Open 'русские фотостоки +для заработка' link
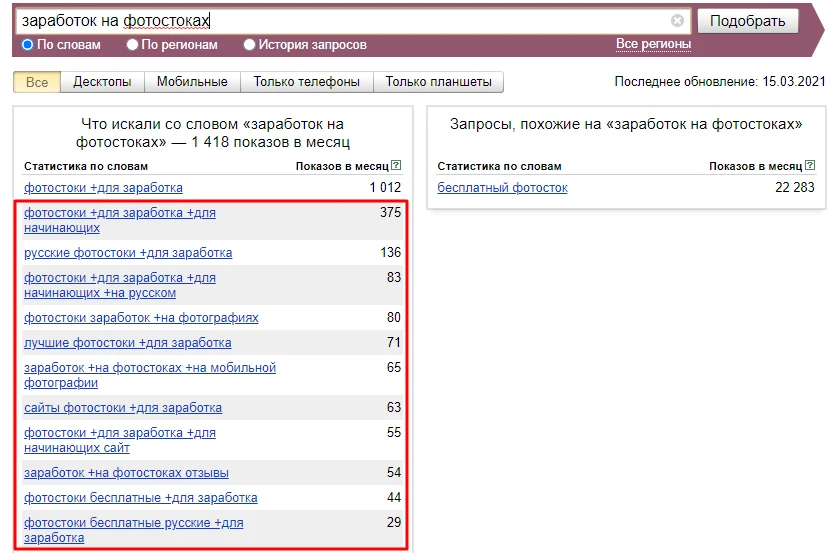Image resolution: width=837 pixels, height=553 pixels. [x=128, y=253]
